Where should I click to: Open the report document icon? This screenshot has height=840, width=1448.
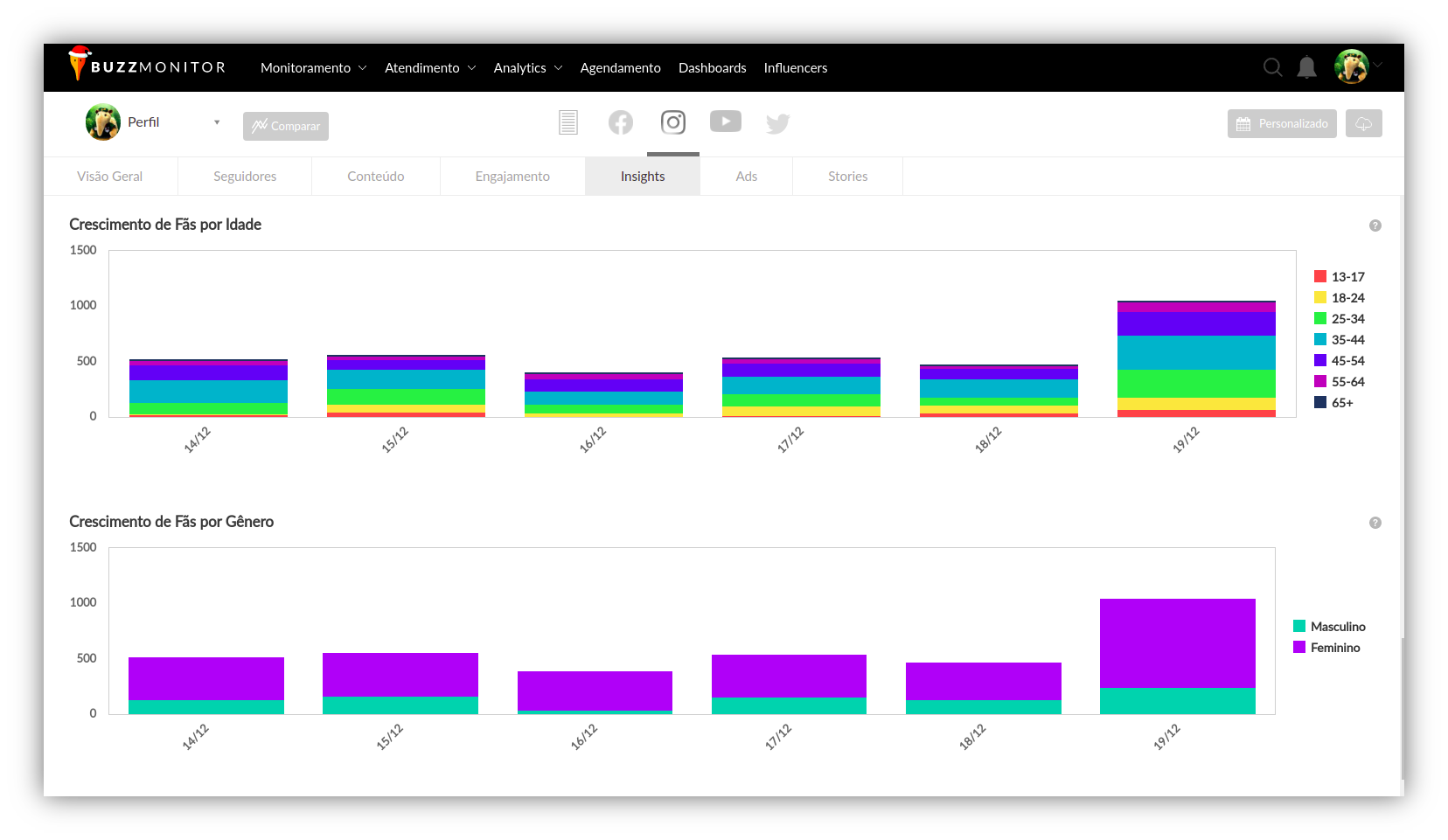tap(568, 122)
